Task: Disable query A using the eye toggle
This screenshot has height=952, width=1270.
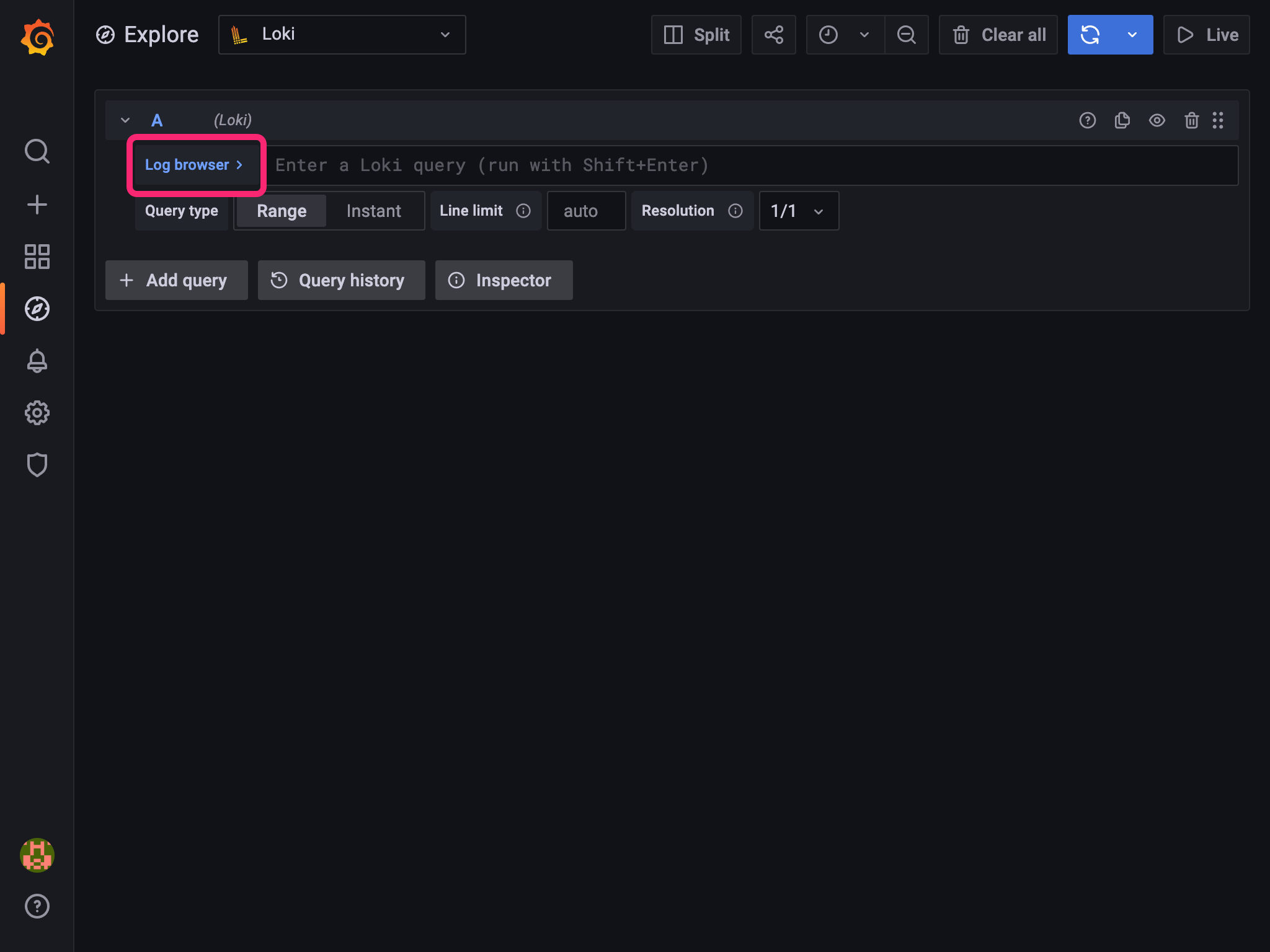Action: [1157, 120]
